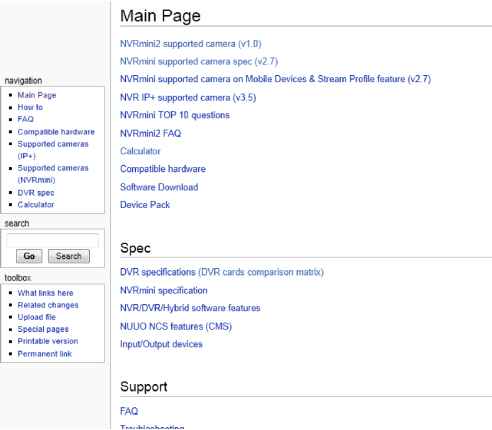Image resolution: width=492 pixels, height=430 pixels.
Task: Open Input/Output devices link
Action: pos(161,344)
